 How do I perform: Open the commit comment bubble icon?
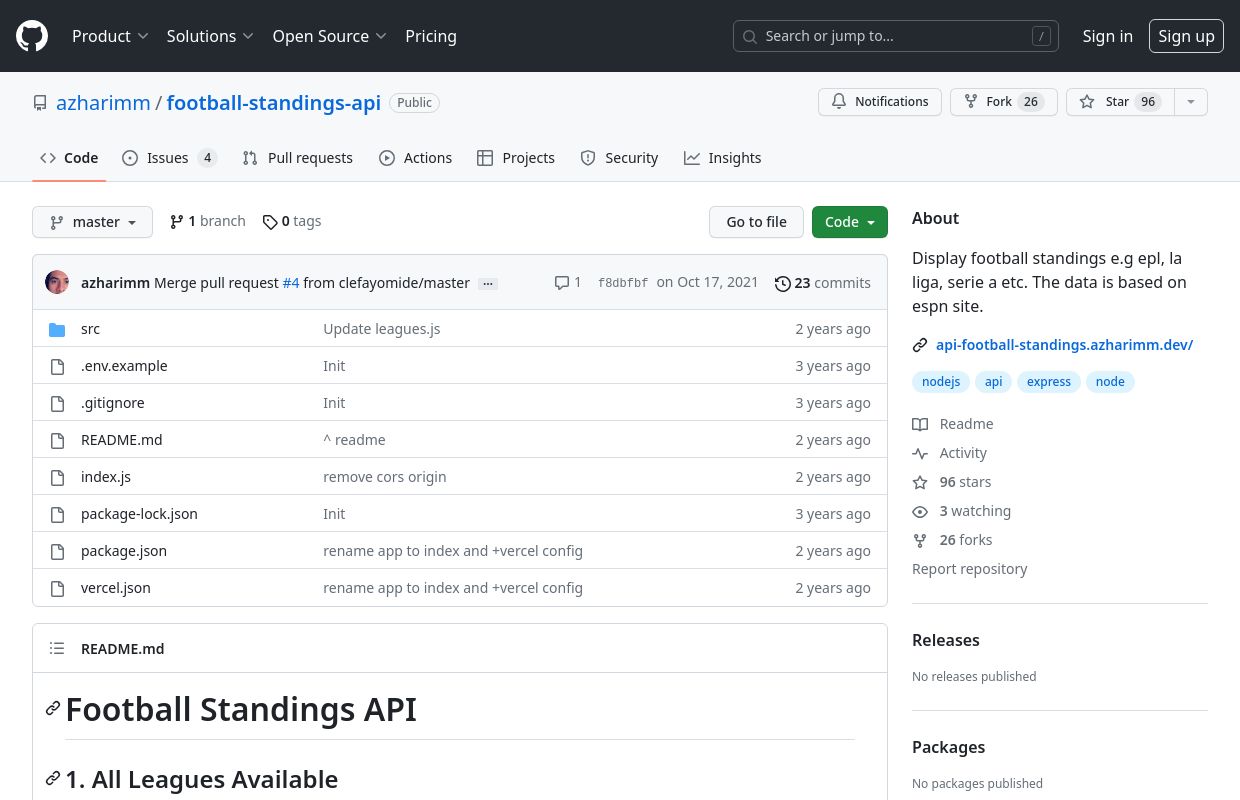(x=561, y=283)
